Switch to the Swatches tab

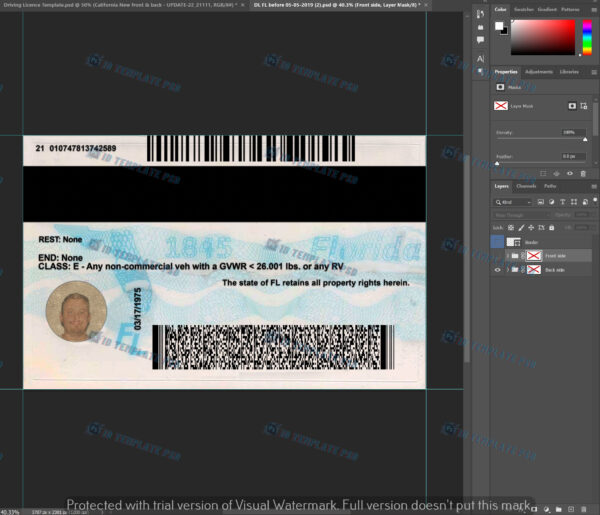[x=523, y=9]
